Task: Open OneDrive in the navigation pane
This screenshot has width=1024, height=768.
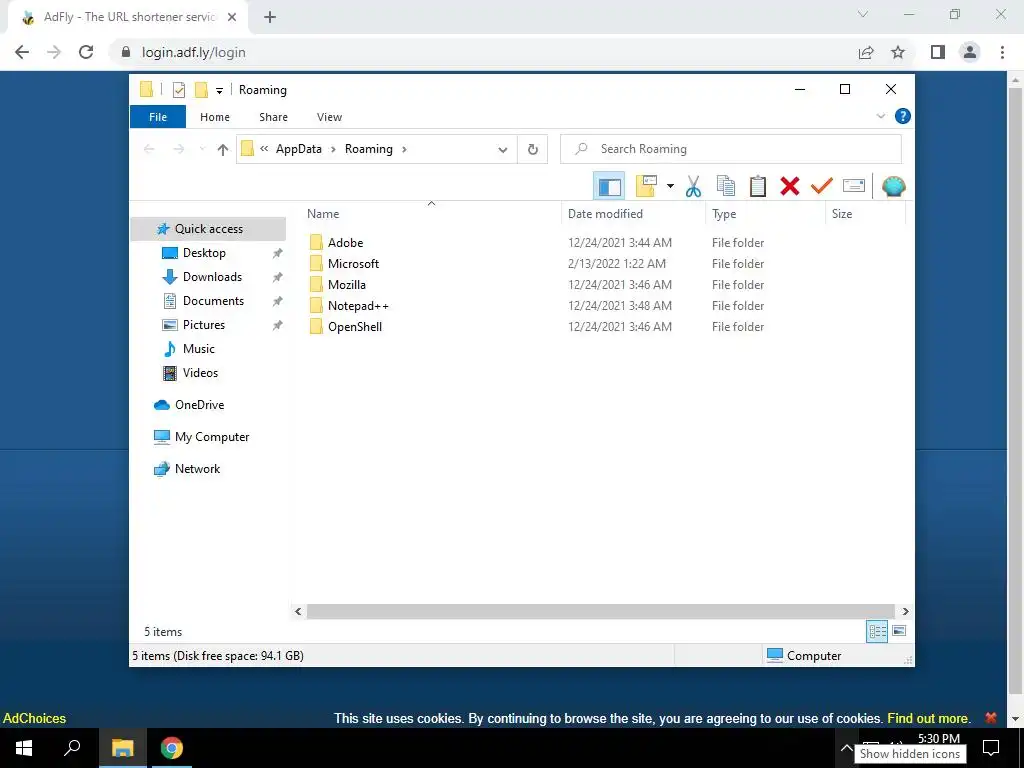Action: [x=199, y=405]
